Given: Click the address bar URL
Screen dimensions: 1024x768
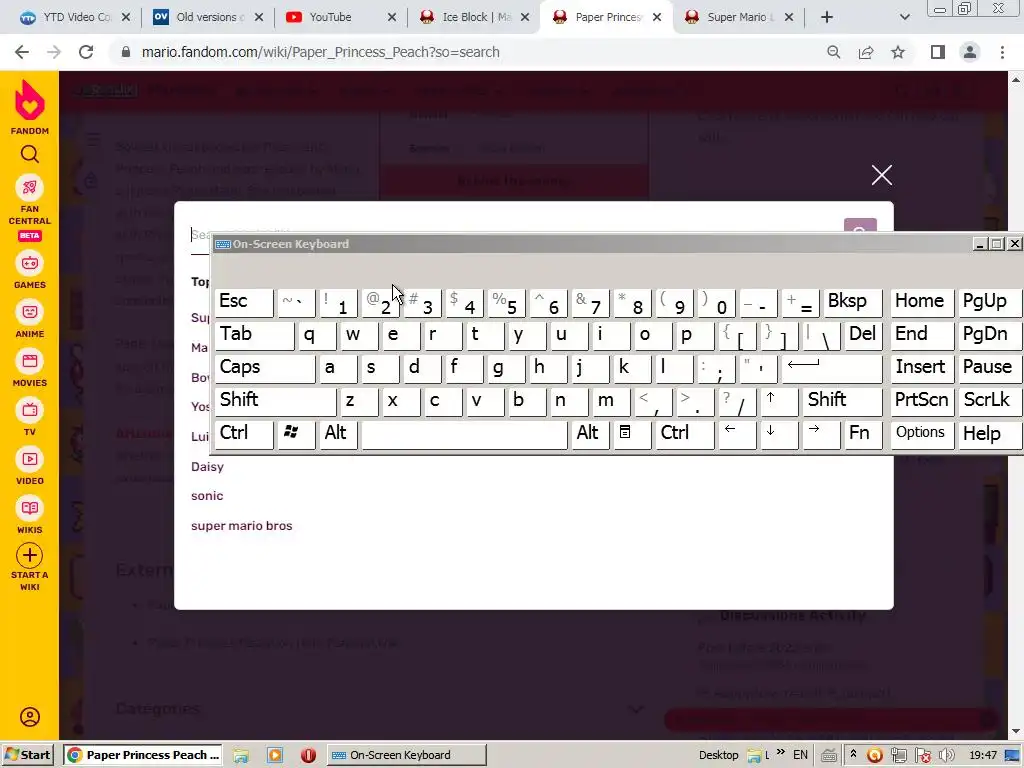Looking at the screenshot, I should click(321, 52).
